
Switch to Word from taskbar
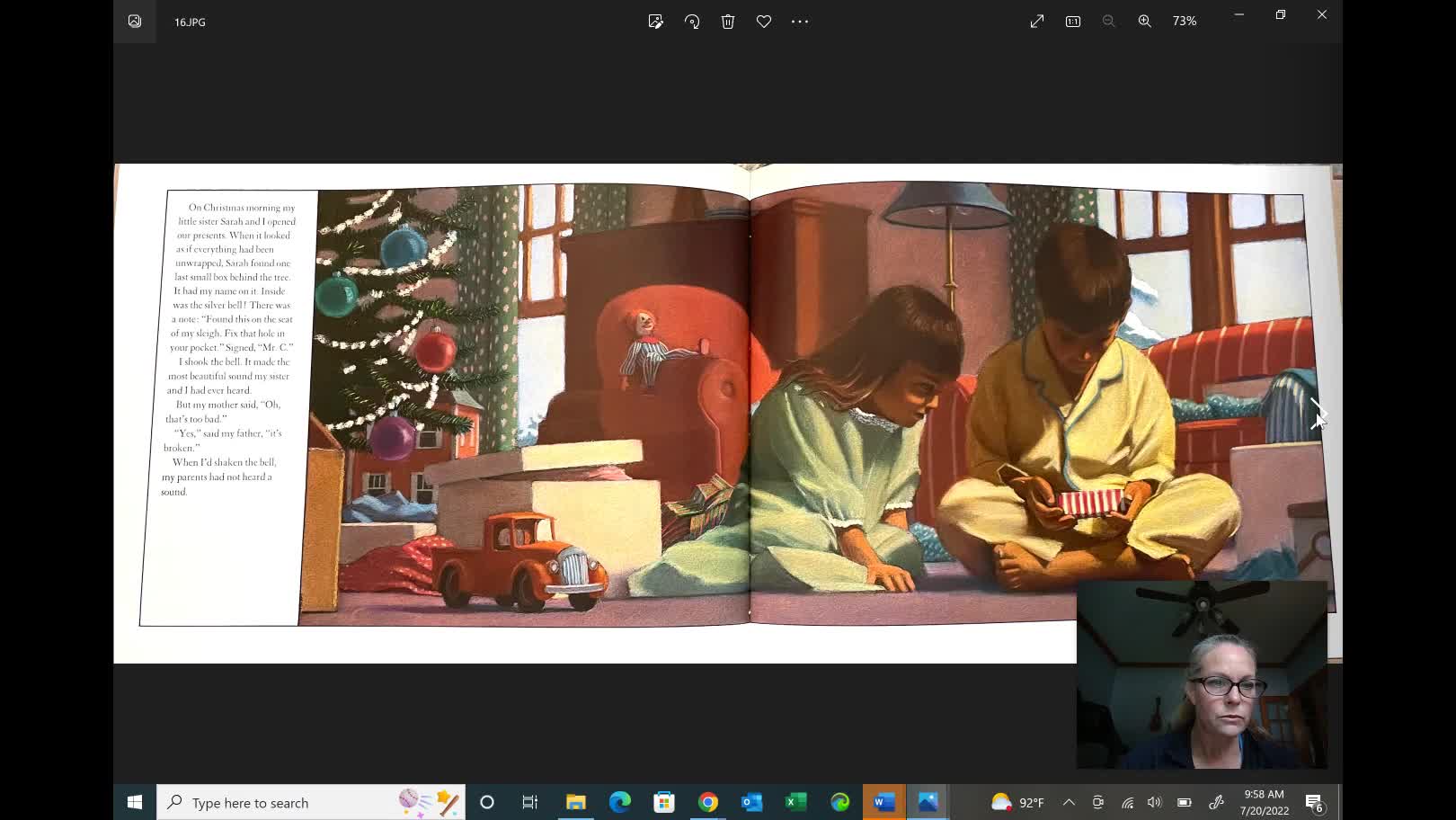point(884,802)
